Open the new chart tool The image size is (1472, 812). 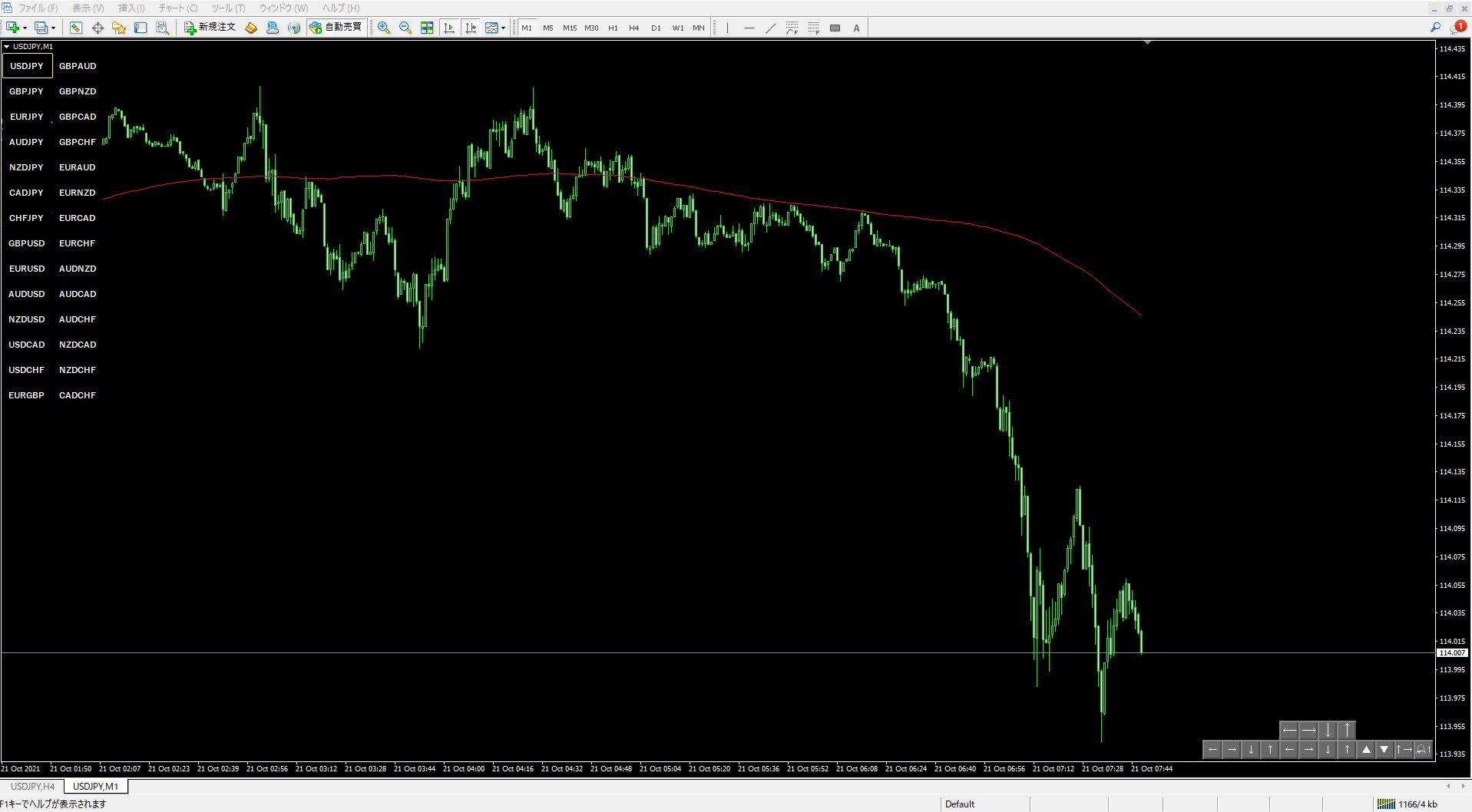coord(12,28)
